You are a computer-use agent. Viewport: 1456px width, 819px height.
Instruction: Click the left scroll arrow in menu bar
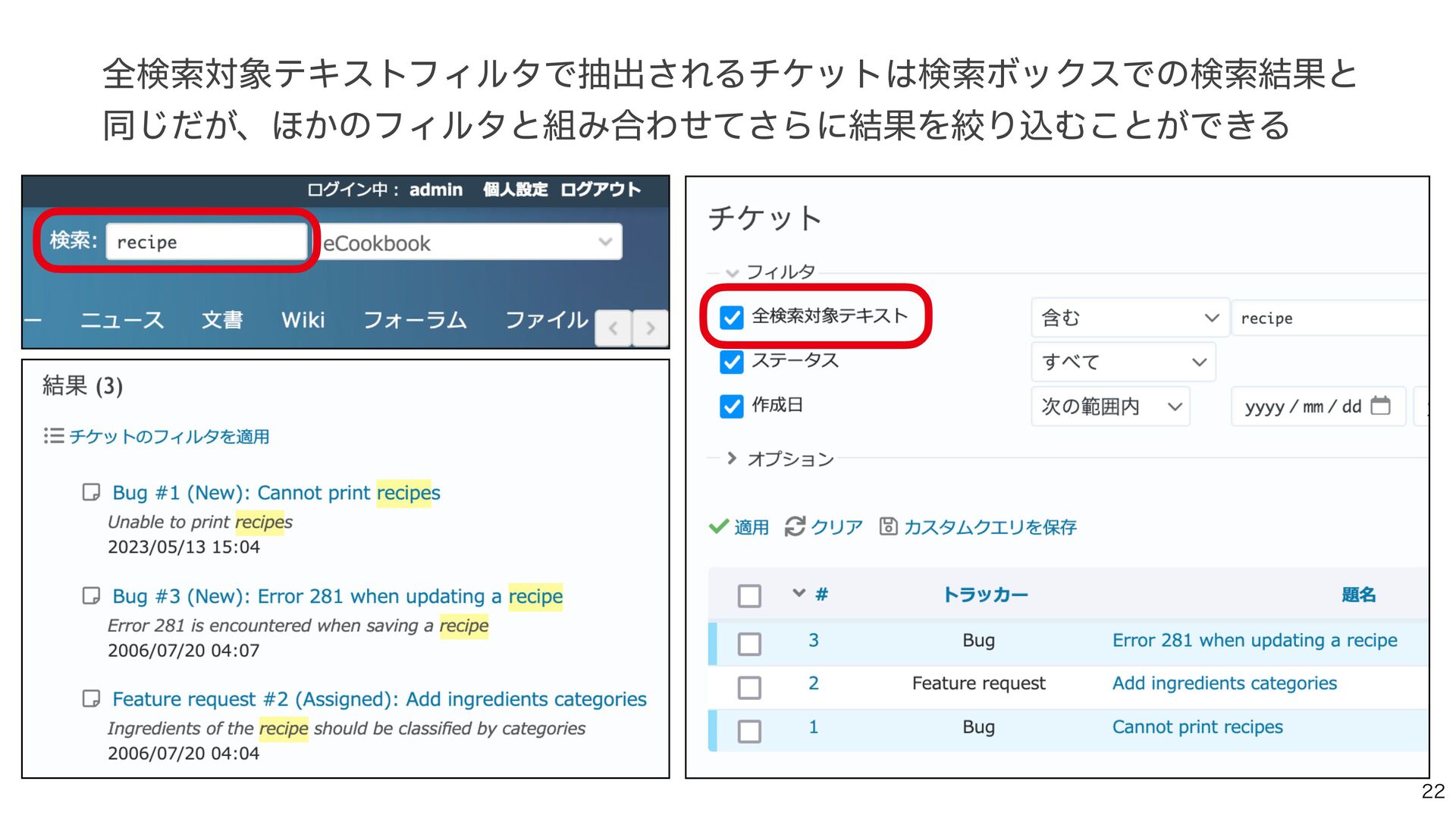tap(613, 328)
